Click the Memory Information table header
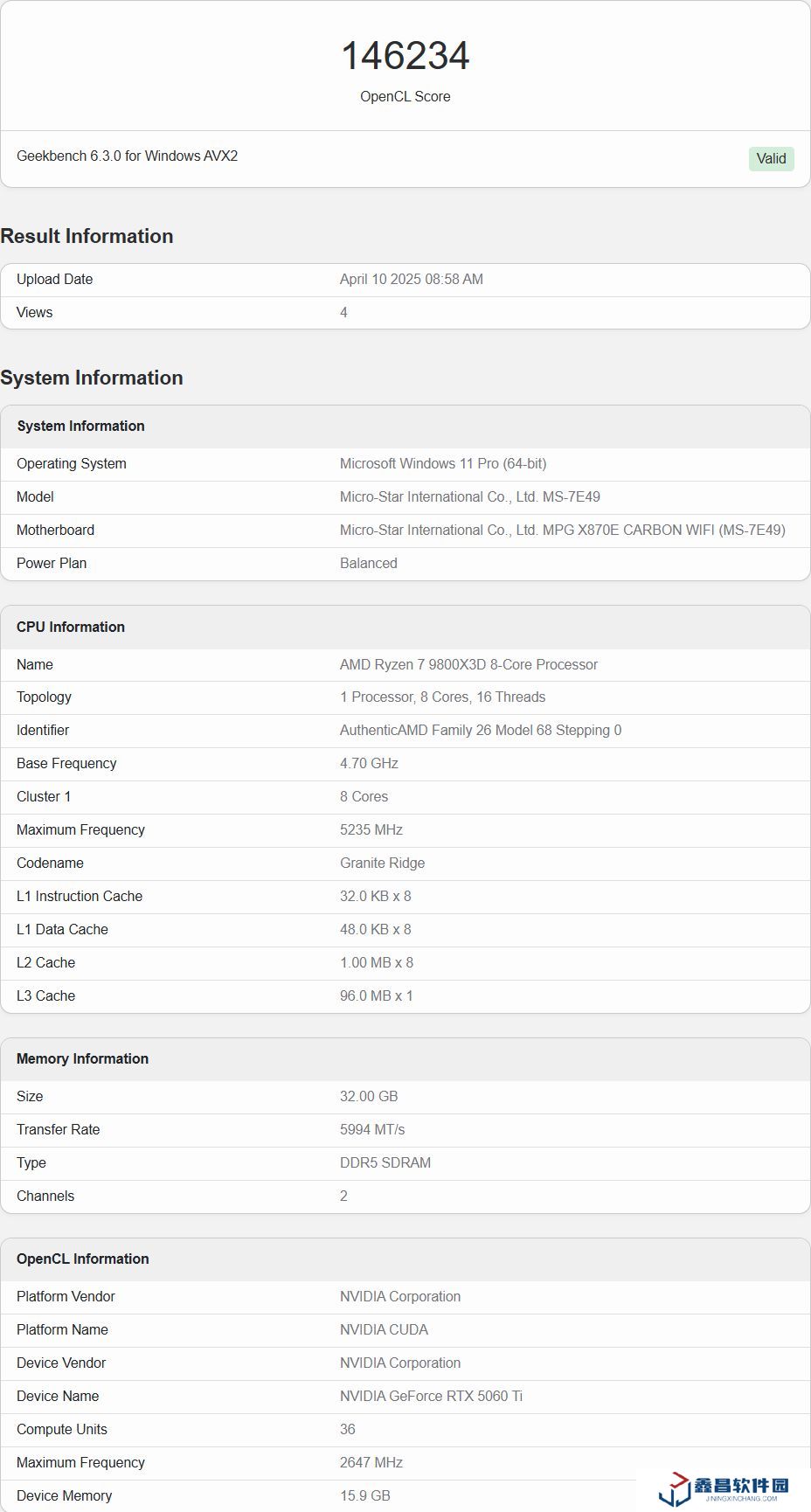 [x=82, y=1058]
